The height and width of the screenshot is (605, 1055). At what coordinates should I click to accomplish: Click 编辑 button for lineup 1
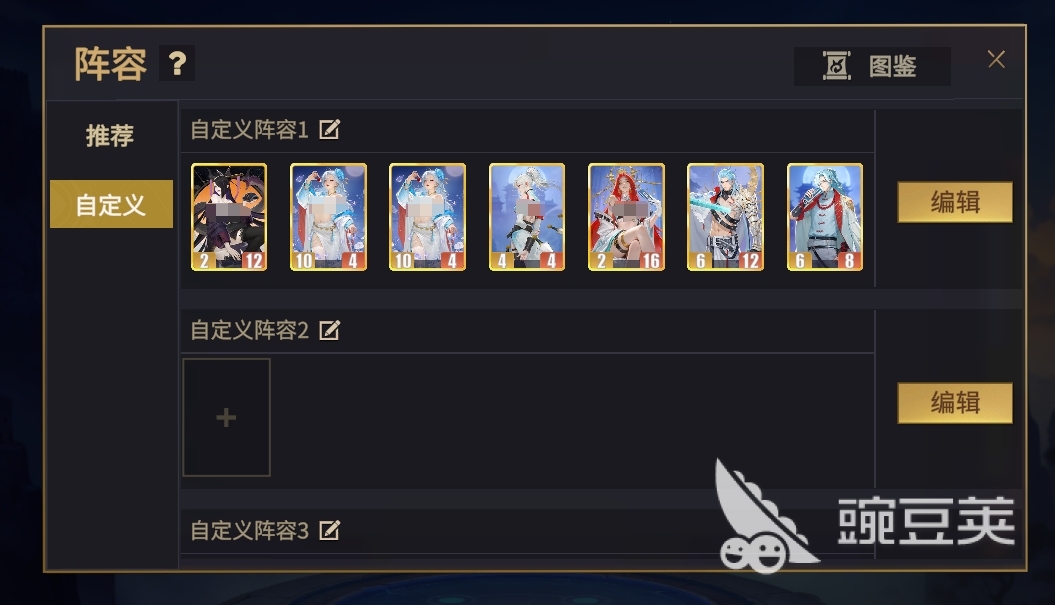click(955, 202)
